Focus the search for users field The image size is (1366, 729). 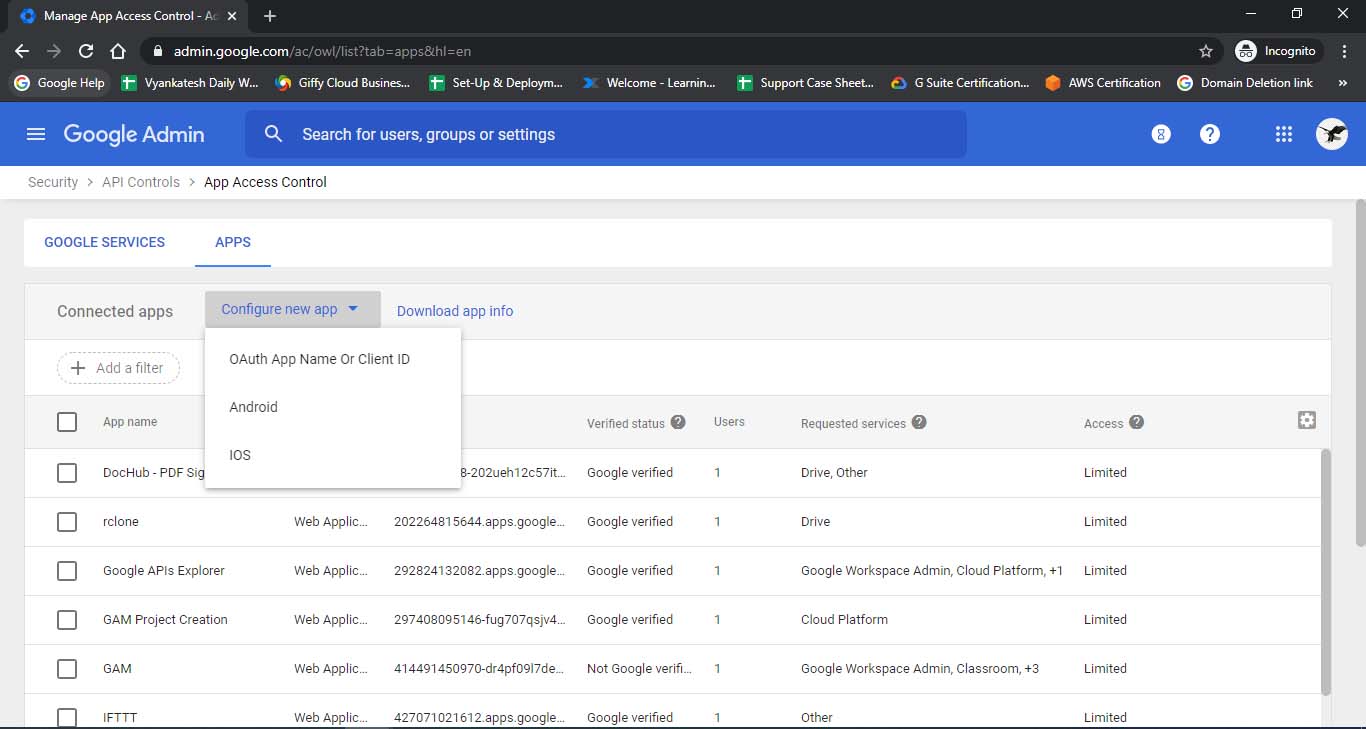tap(606, 134)
